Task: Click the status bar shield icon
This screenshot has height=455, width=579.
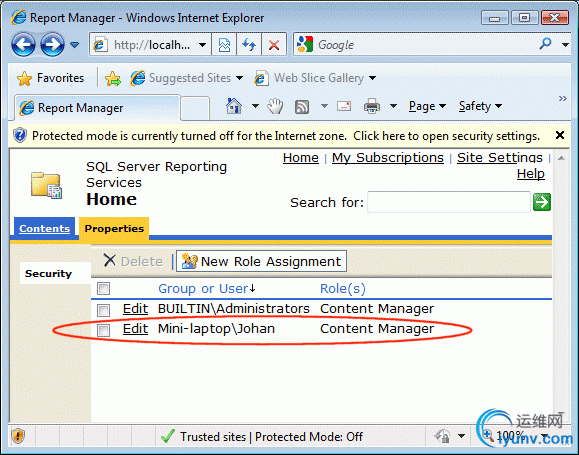Action: (18, 437)
